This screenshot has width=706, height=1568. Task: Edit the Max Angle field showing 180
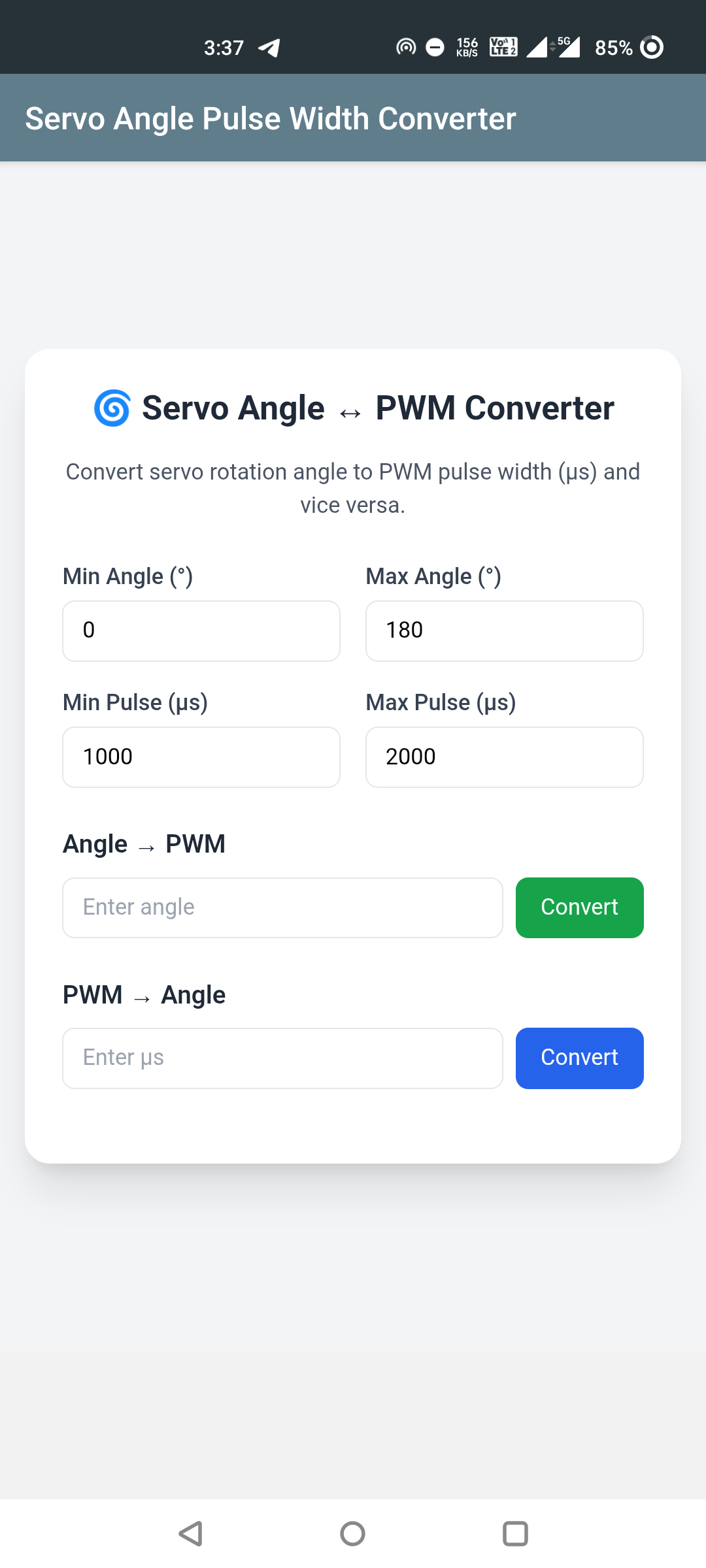tap(504, 630)
